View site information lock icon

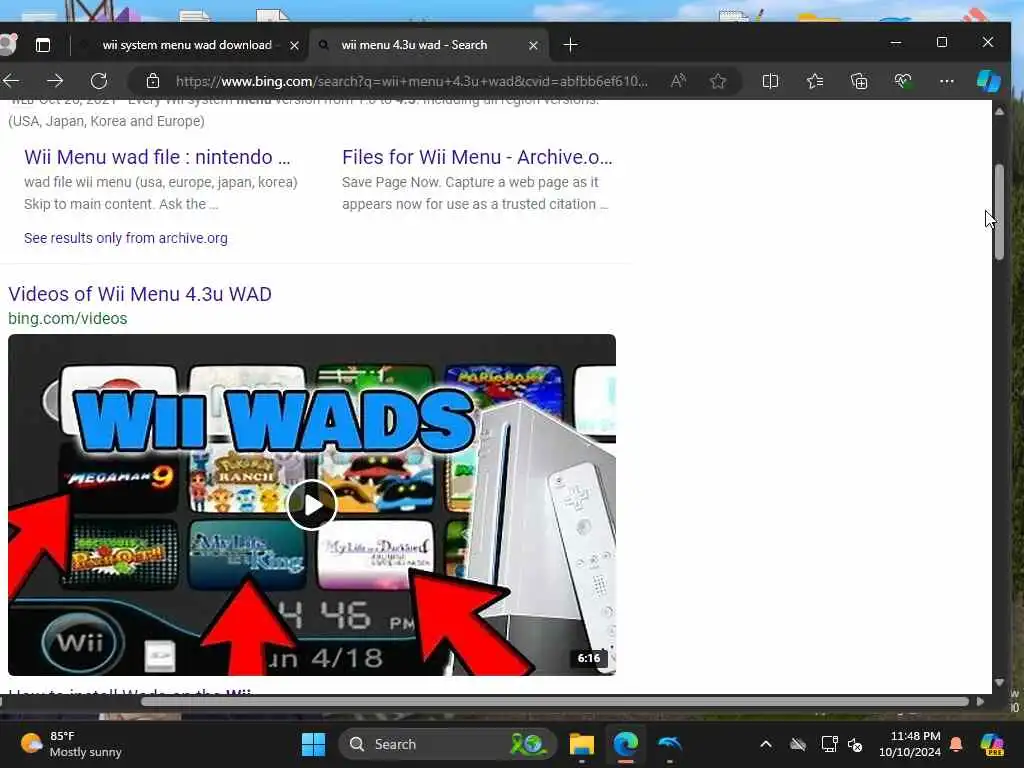click(153, 81)
